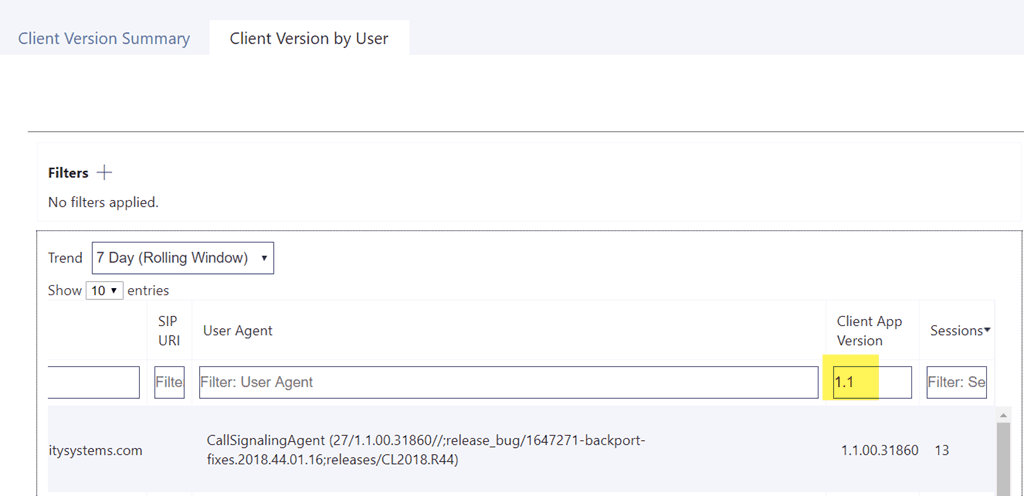Viewport: 1024px width, 496px height.
Task: Expand the Show entries count dropdown
Action: click(104, 291)
